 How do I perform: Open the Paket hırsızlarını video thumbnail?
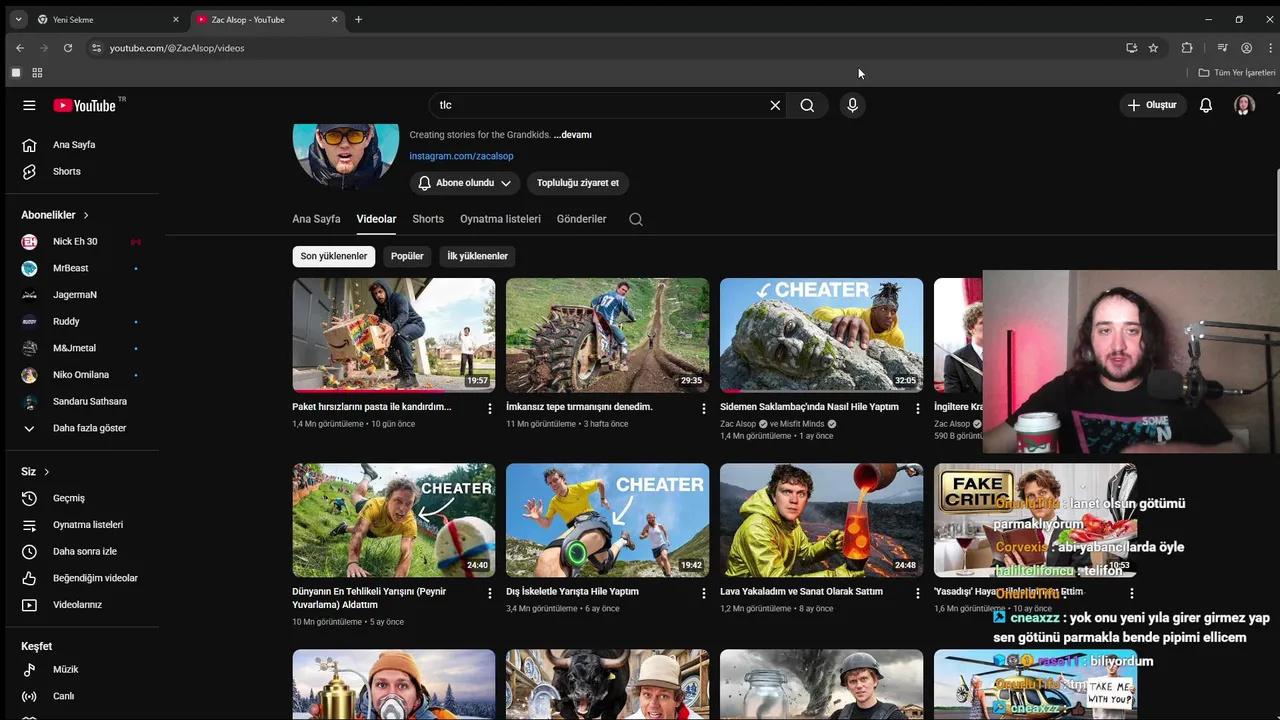tap(394, 335)
